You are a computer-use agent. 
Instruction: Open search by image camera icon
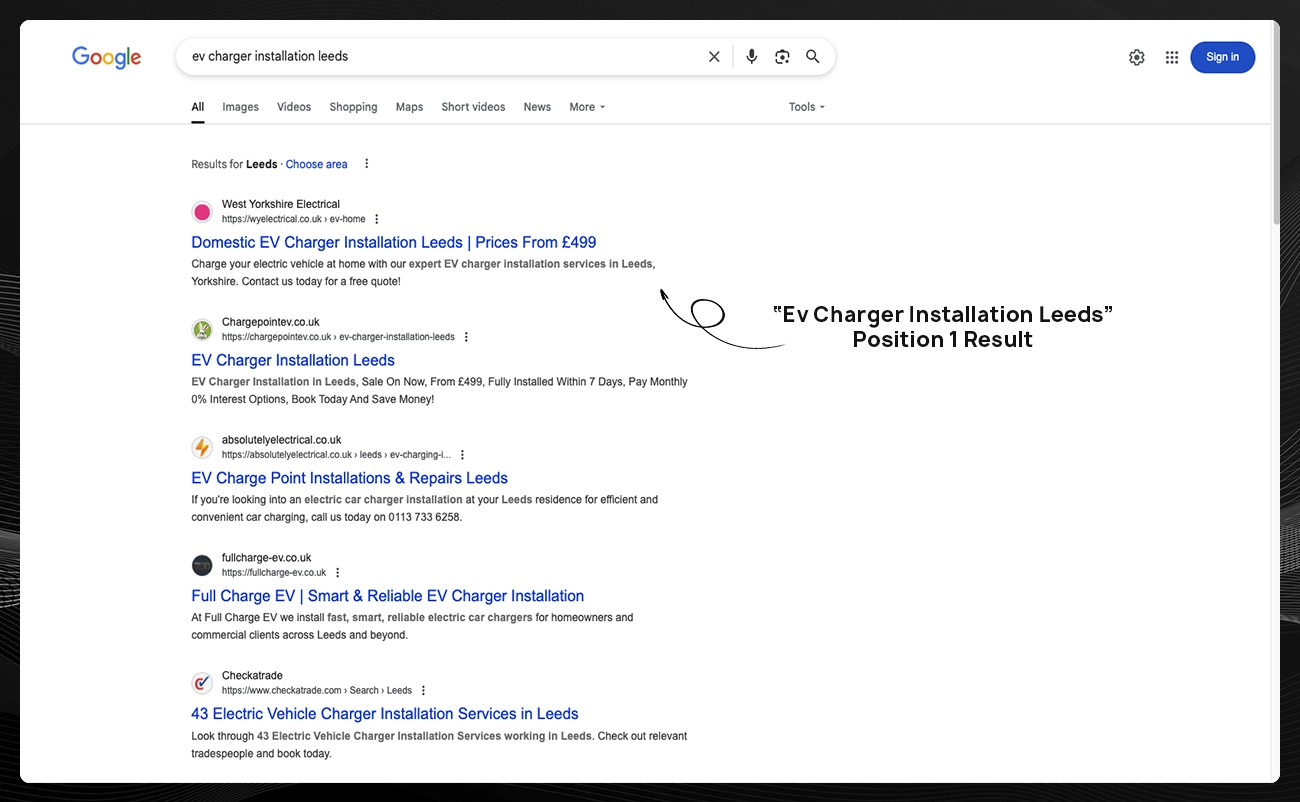pos(782,57)
